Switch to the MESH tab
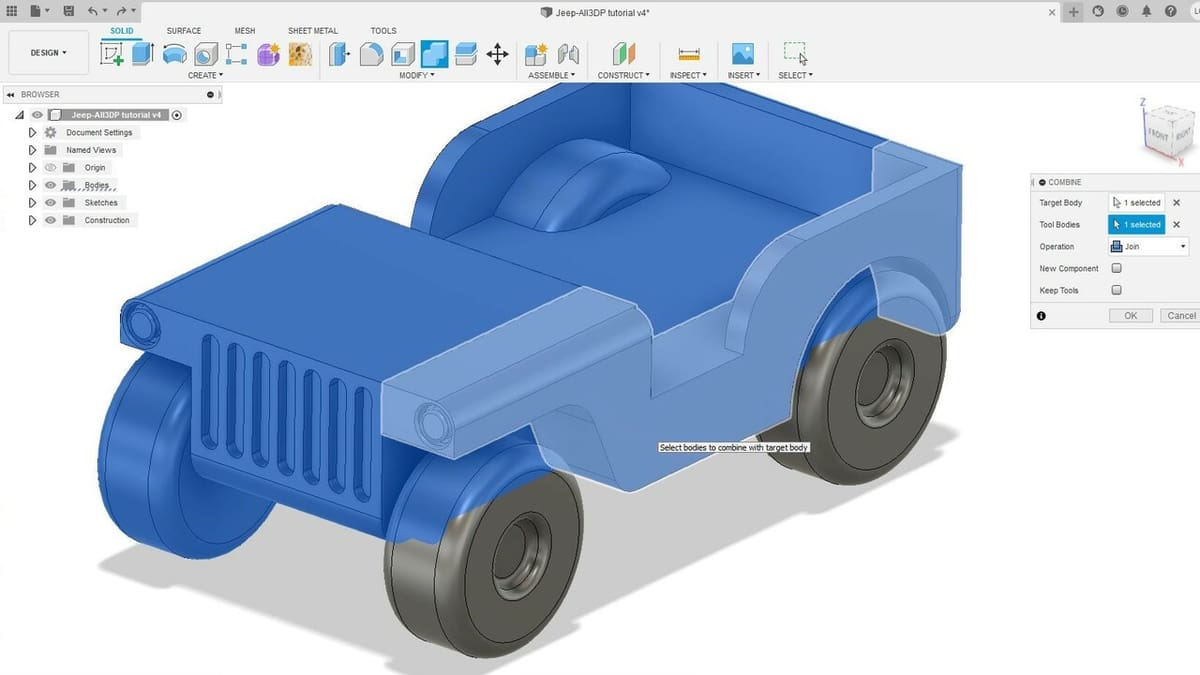1200x675 pixels. [x=245, y=31]
